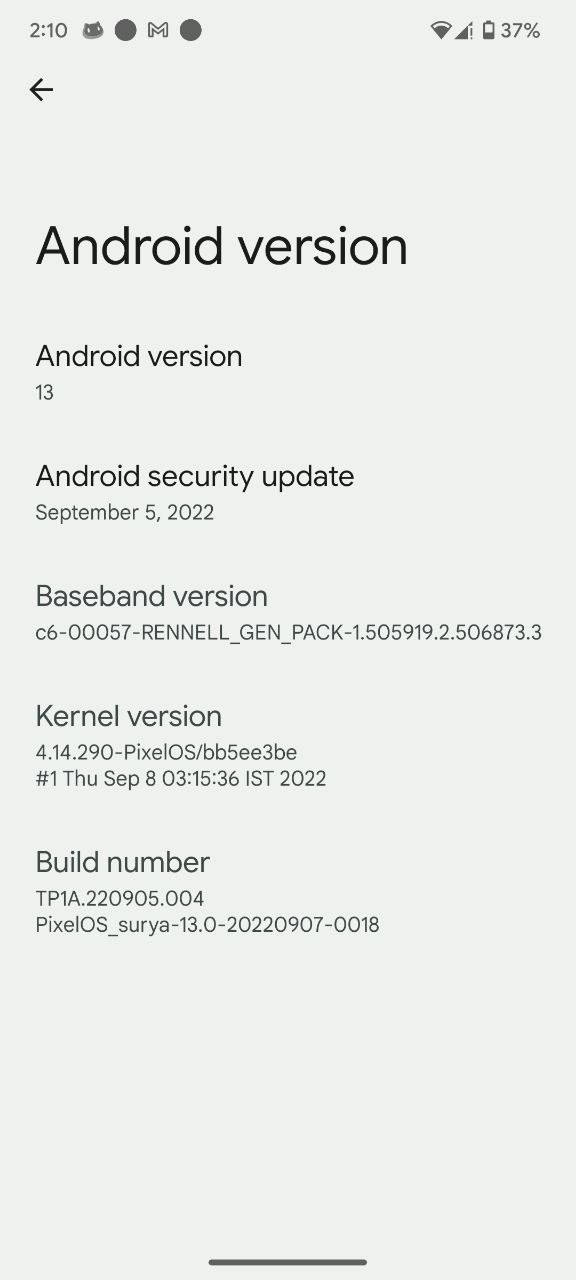Select the Kernel version label
The width and height of the screenshot is (576, 1280).
[129, 716]
